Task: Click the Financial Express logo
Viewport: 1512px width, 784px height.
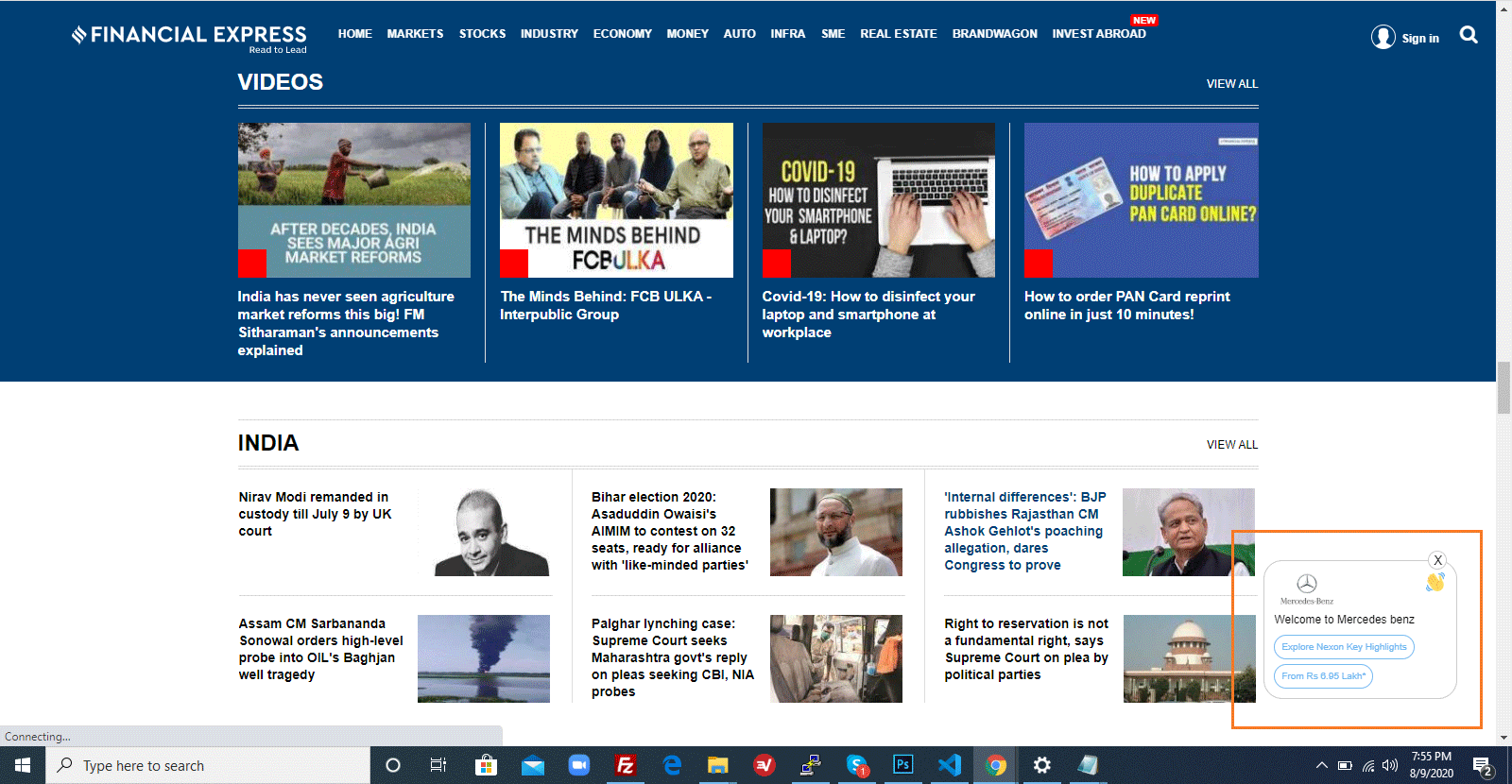Action: (189, 38)
